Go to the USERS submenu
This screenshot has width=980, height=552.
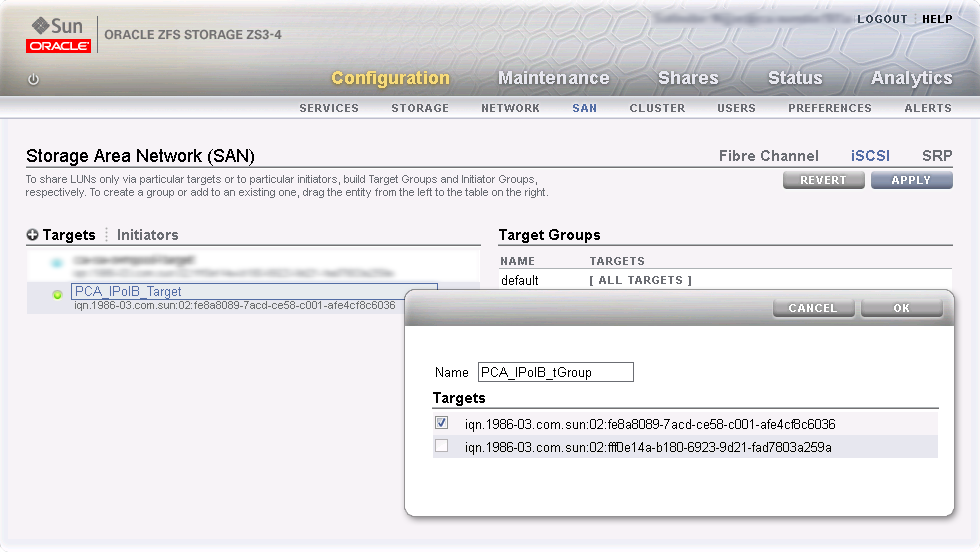pos(736,108)
